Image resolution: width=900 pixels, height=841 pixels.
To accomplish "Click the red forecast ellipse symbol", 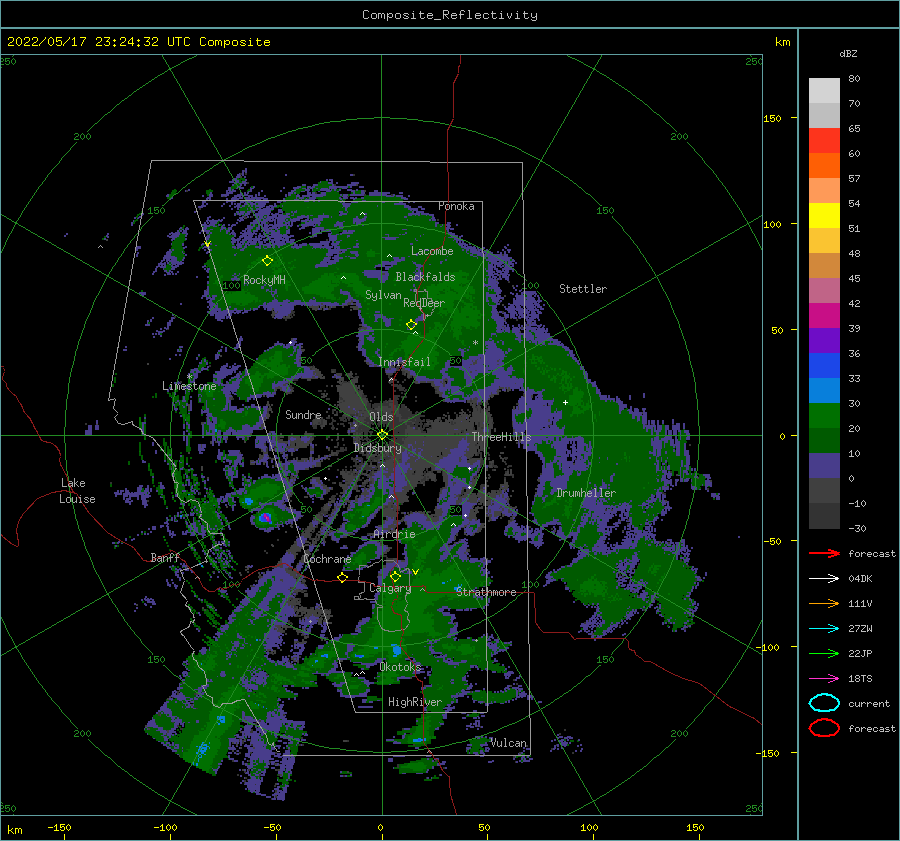I will coord(824,728).
